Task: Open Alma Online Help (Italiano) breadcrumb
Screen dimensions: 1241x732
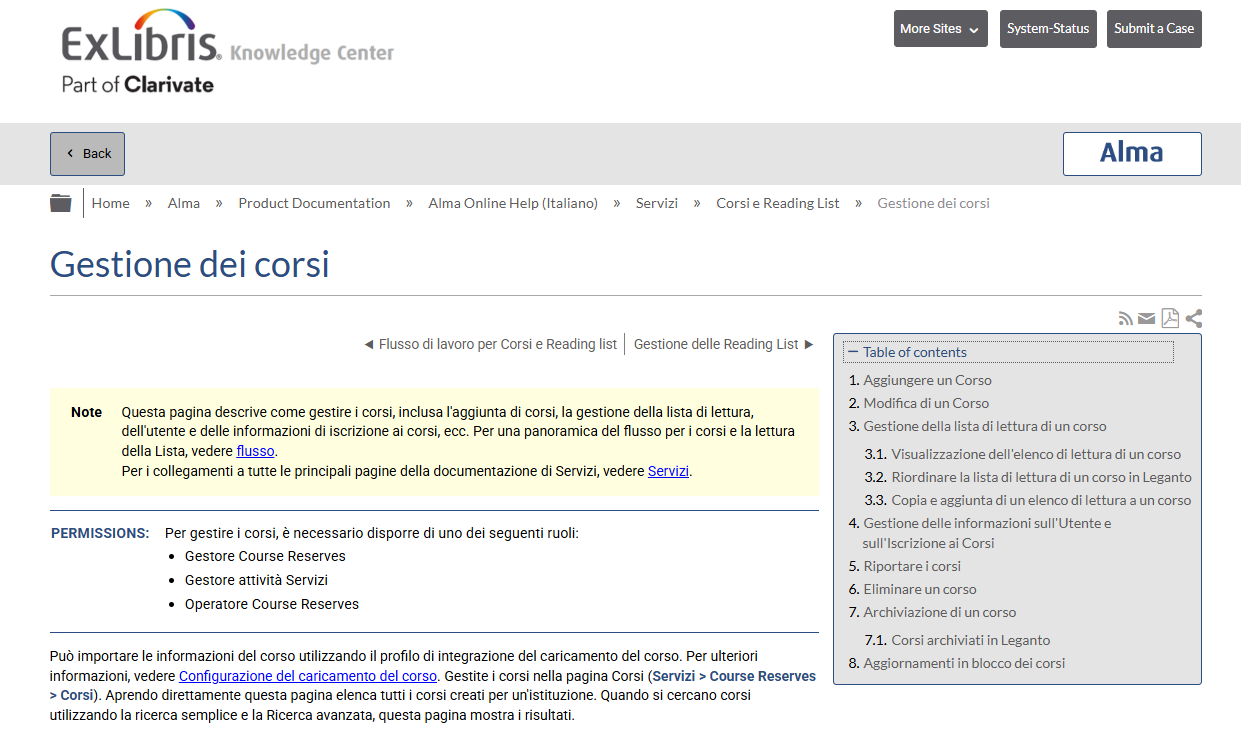Action: coord(513,203)
